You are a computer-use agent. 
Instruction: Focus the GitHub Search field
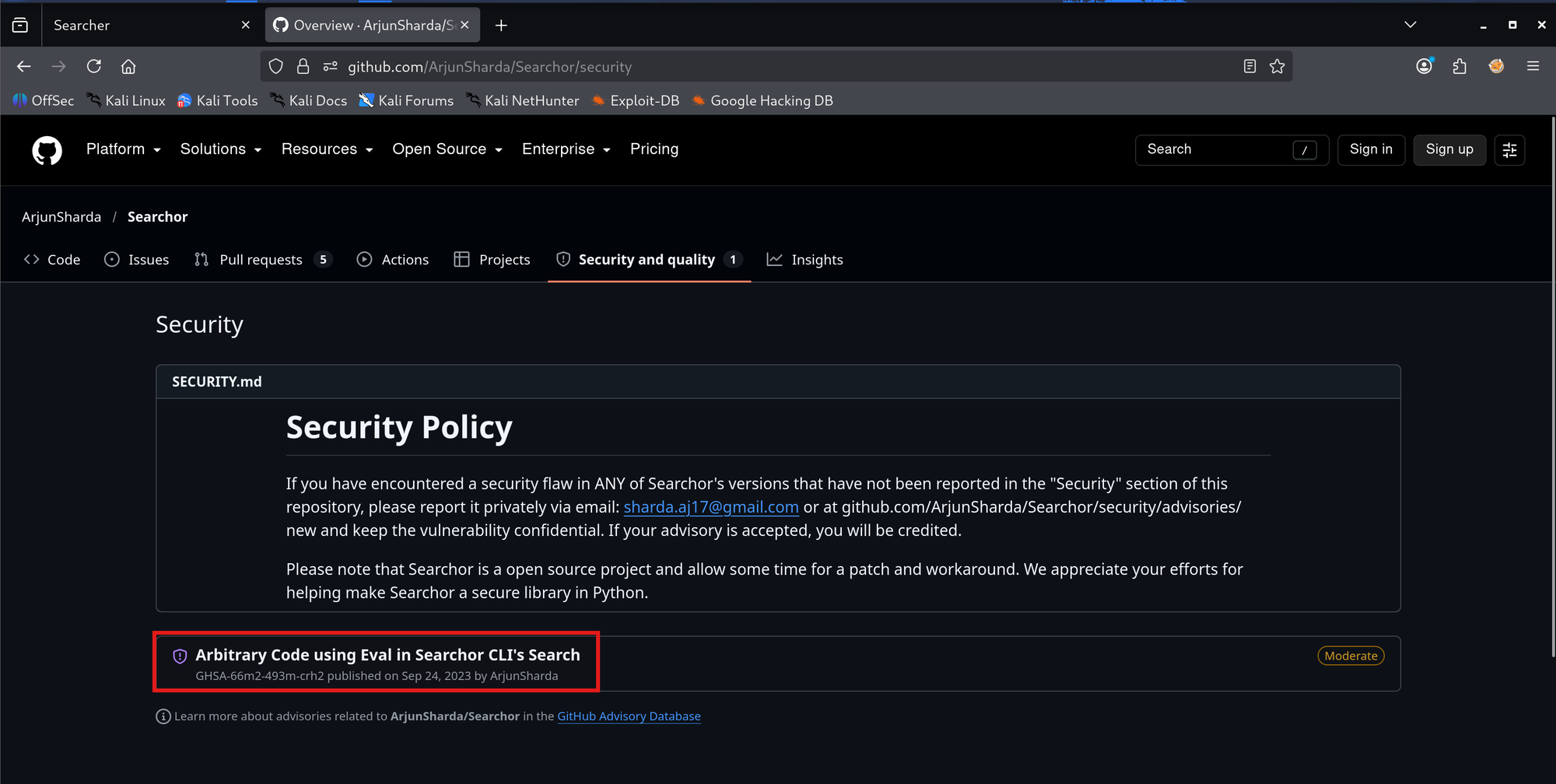(x=1232, y=149)
